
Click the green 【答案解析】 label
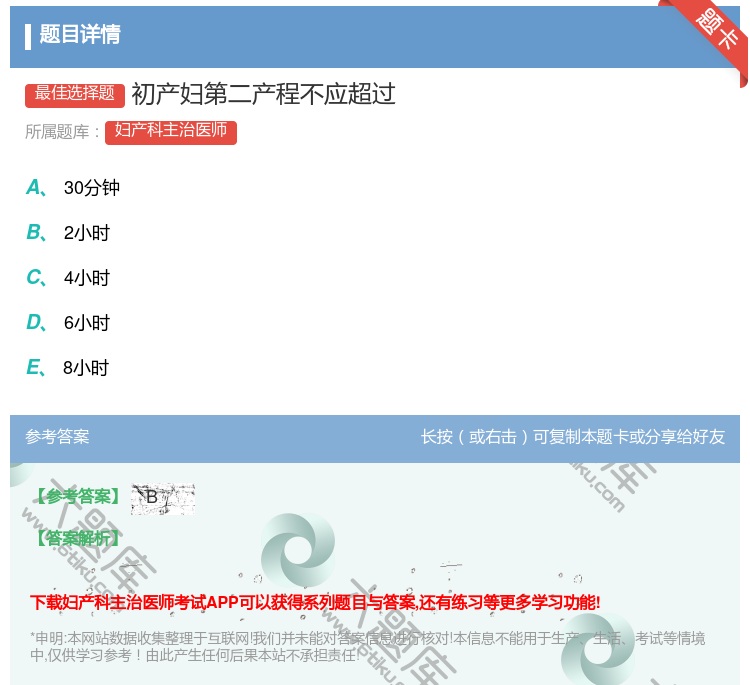coord(79,539)
